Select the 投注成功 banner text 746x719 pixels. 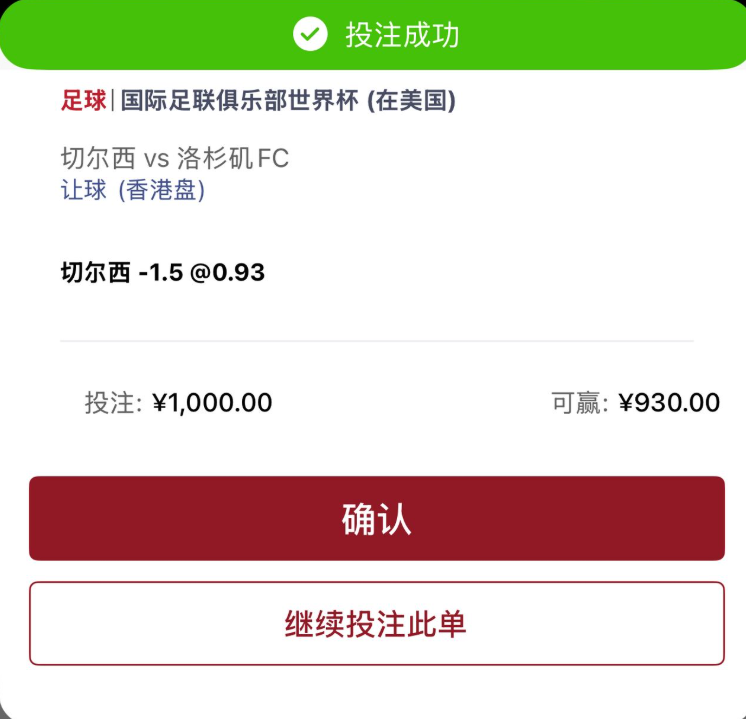[x=402, y=35]
